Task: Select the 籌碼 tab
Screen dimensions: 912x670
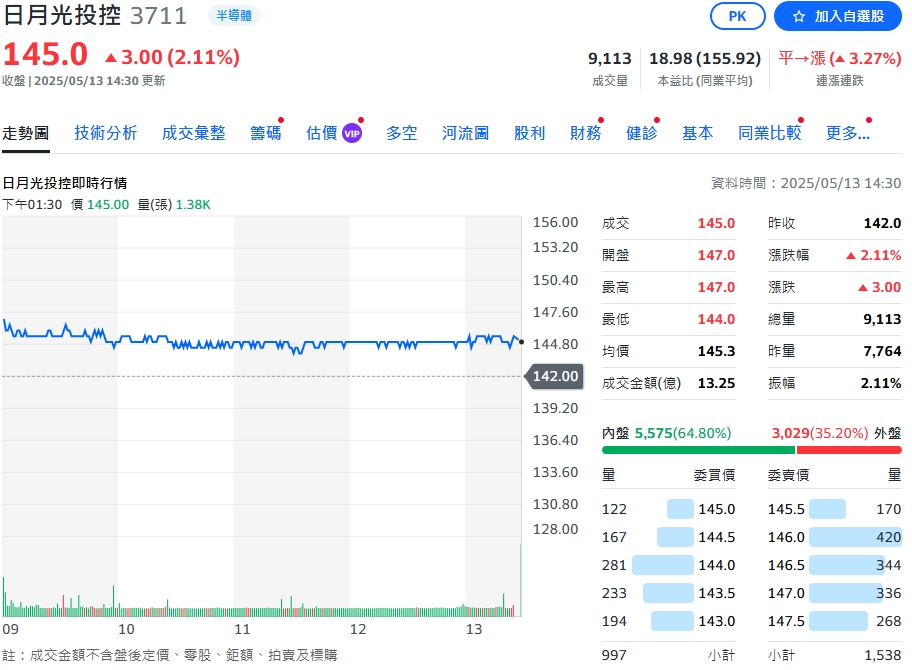Action: 265,133
